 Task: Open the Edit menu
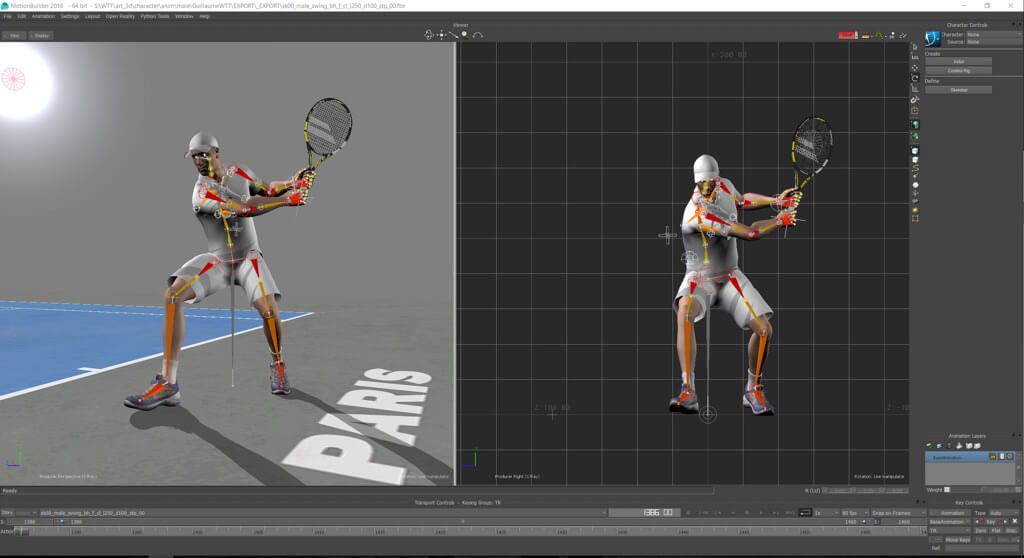coord(22,16)
